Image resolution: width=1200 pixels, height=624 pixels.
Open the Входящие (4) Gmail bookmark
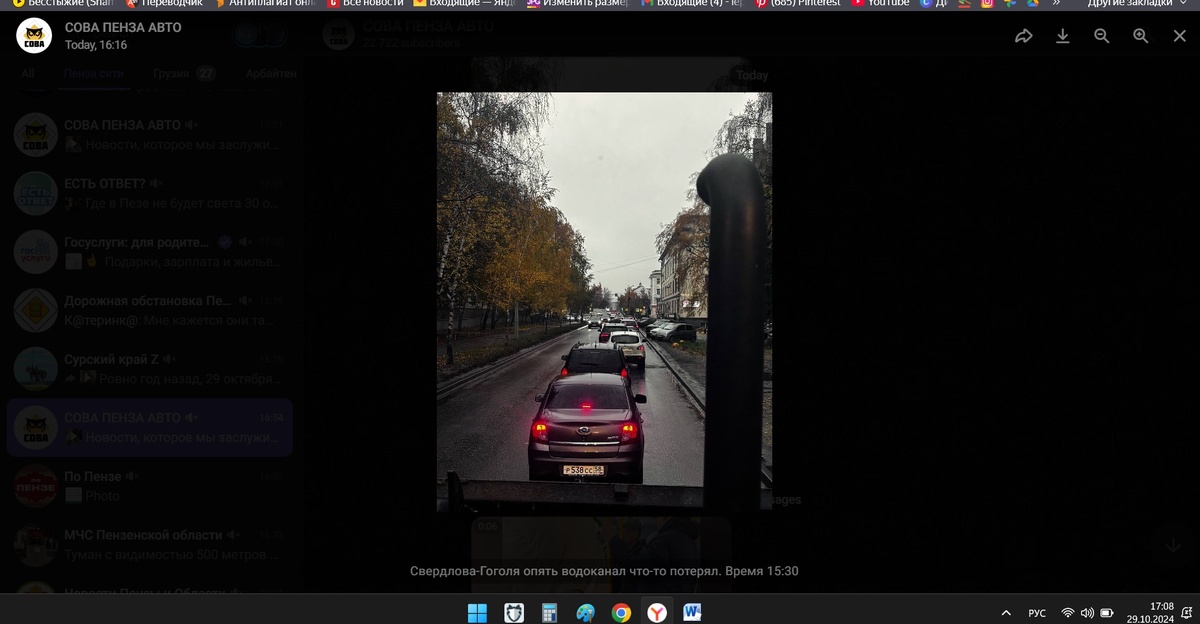[x=692, y=3]
